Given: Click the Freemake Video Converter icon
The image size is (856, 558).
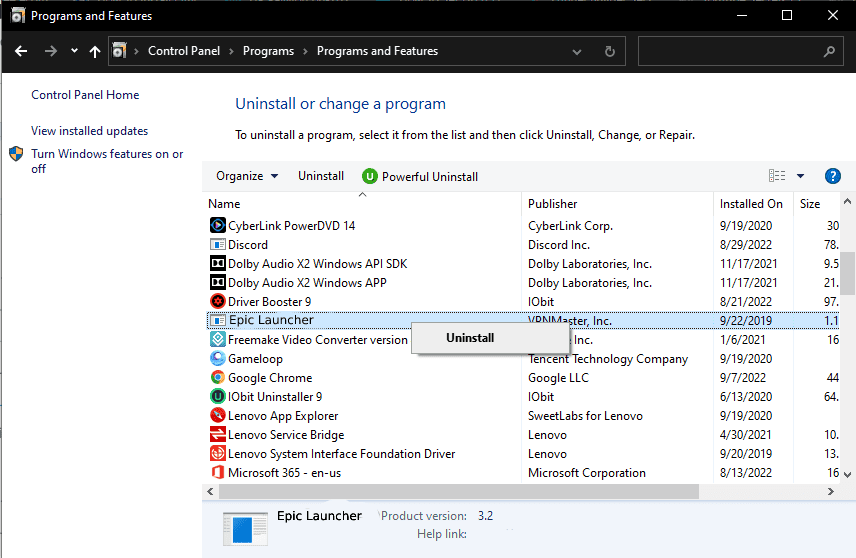Looking at the screenshot, I should (218, 339).
